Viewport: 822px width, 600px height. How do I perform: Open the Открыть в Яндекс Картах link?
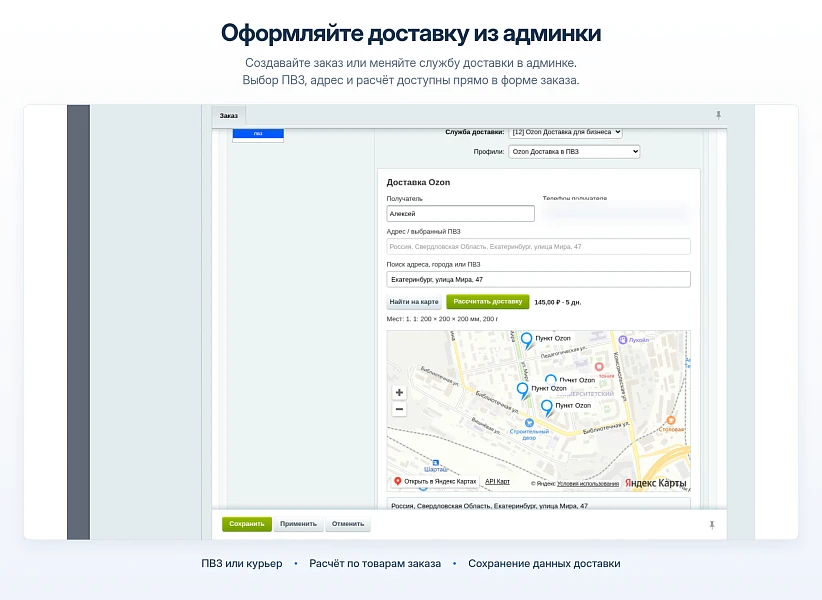click(x=435, y=481)
